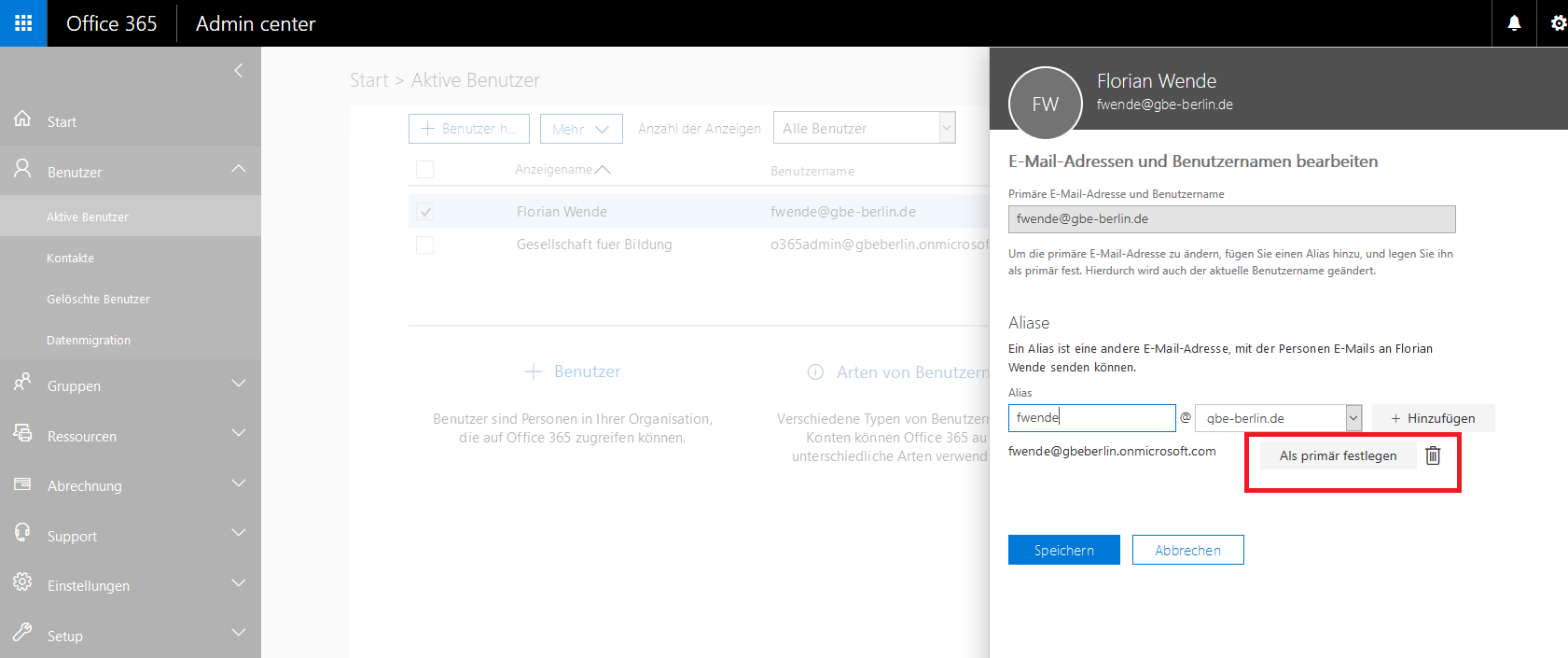Image resolution: width=1568 pixels, height=658 pixels.
Task: Open Kontakte in the sidebar menu
Action: (70, 258)
